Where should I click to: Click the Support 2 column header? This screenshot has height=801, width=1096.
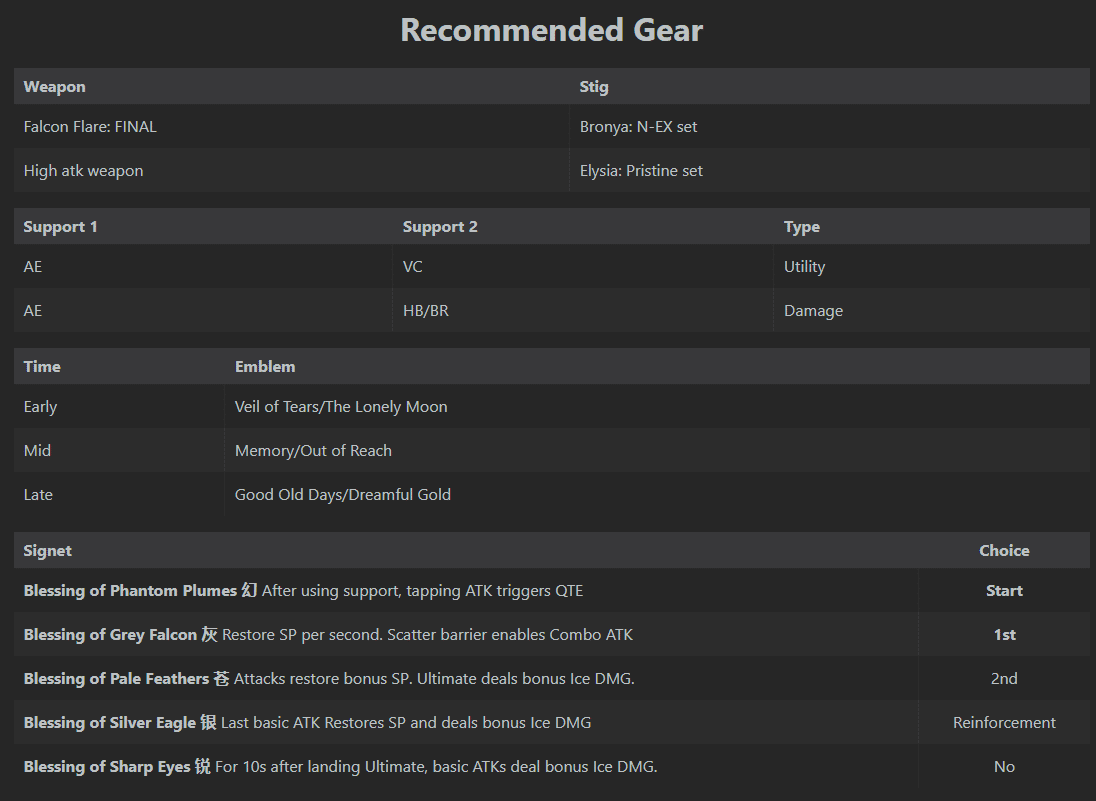440,227
